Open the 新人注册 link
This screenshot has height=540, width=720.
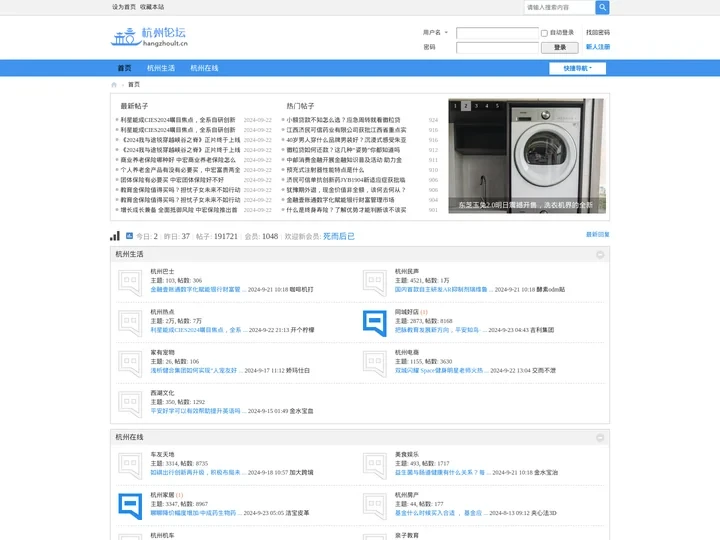598,47
